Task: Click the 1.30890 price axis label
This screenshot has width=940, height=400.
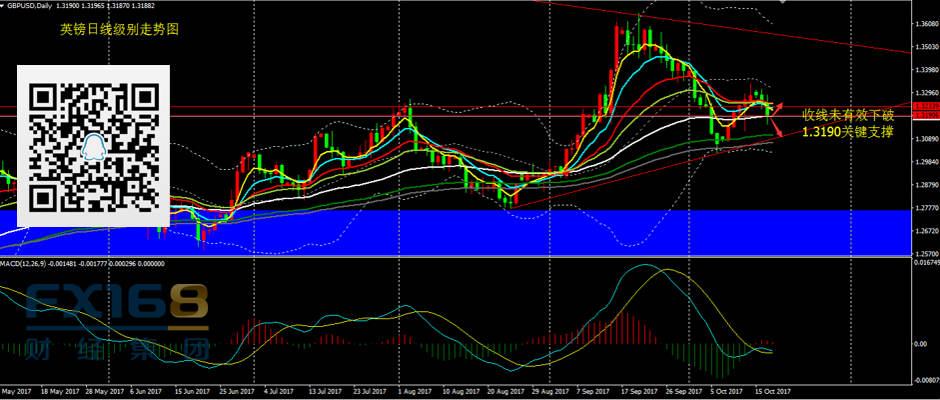Action: [926, 139]
